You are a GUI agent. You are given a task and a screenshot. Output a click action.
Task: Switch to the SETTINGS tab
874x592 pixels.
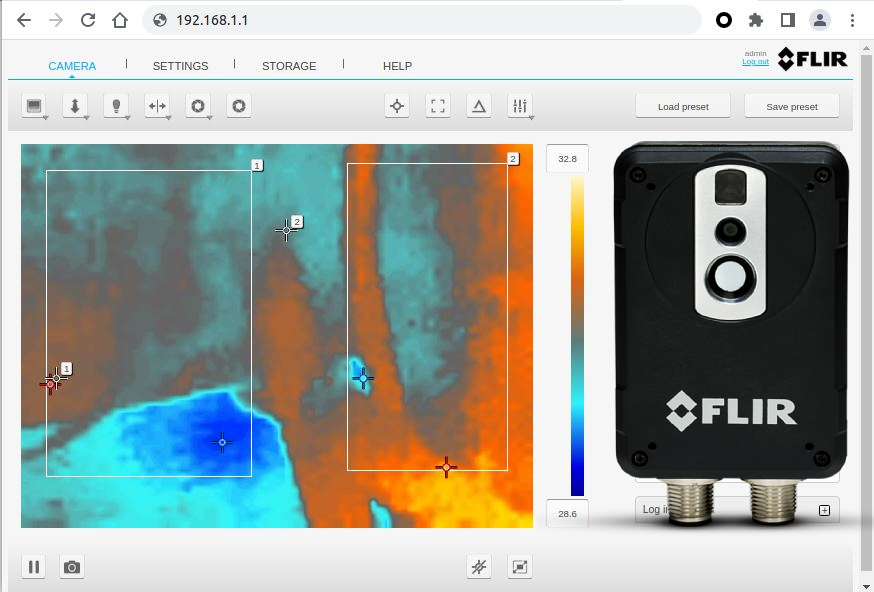tap(180, 66)
